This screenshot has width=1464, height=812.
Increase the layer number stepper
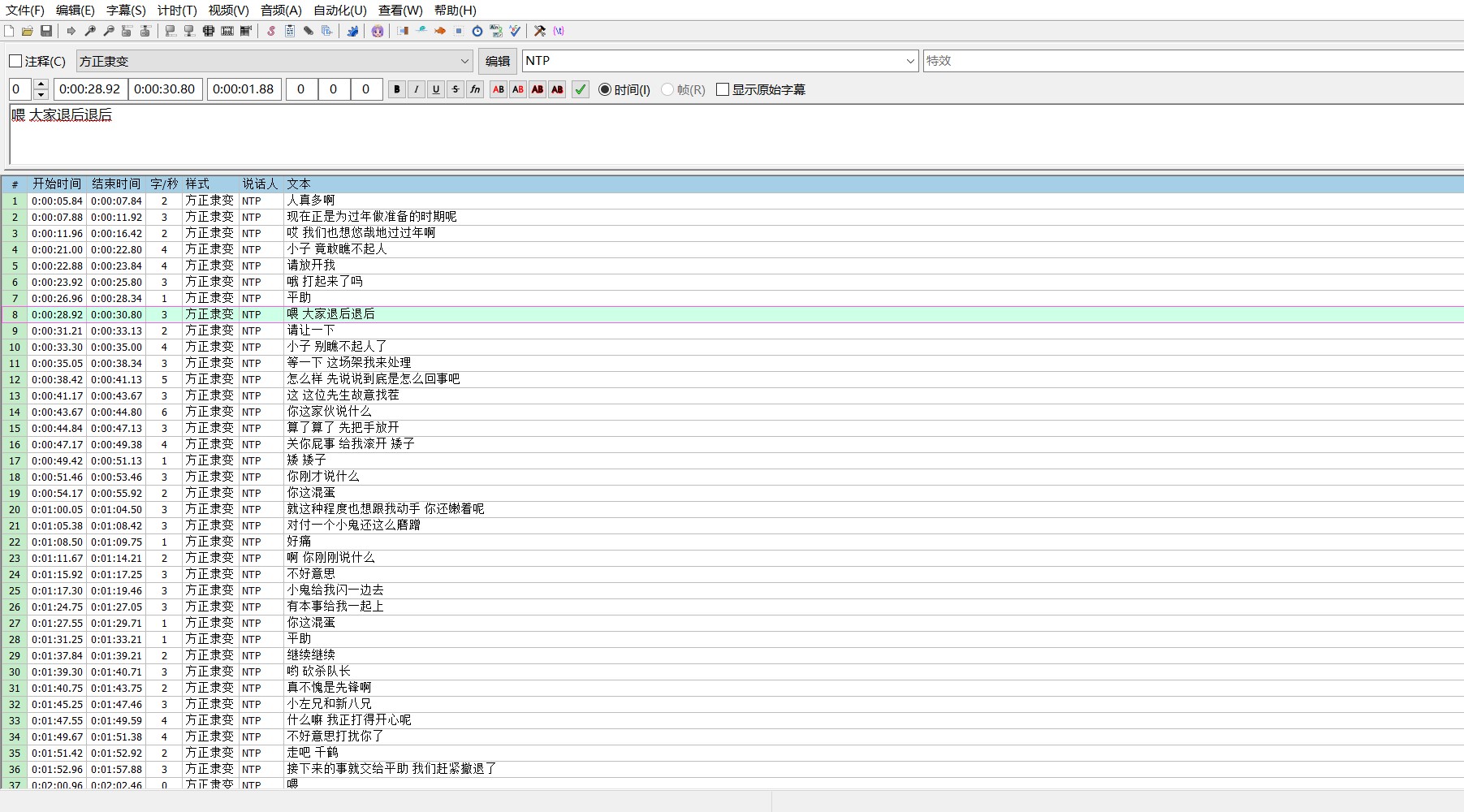(41, 84)
